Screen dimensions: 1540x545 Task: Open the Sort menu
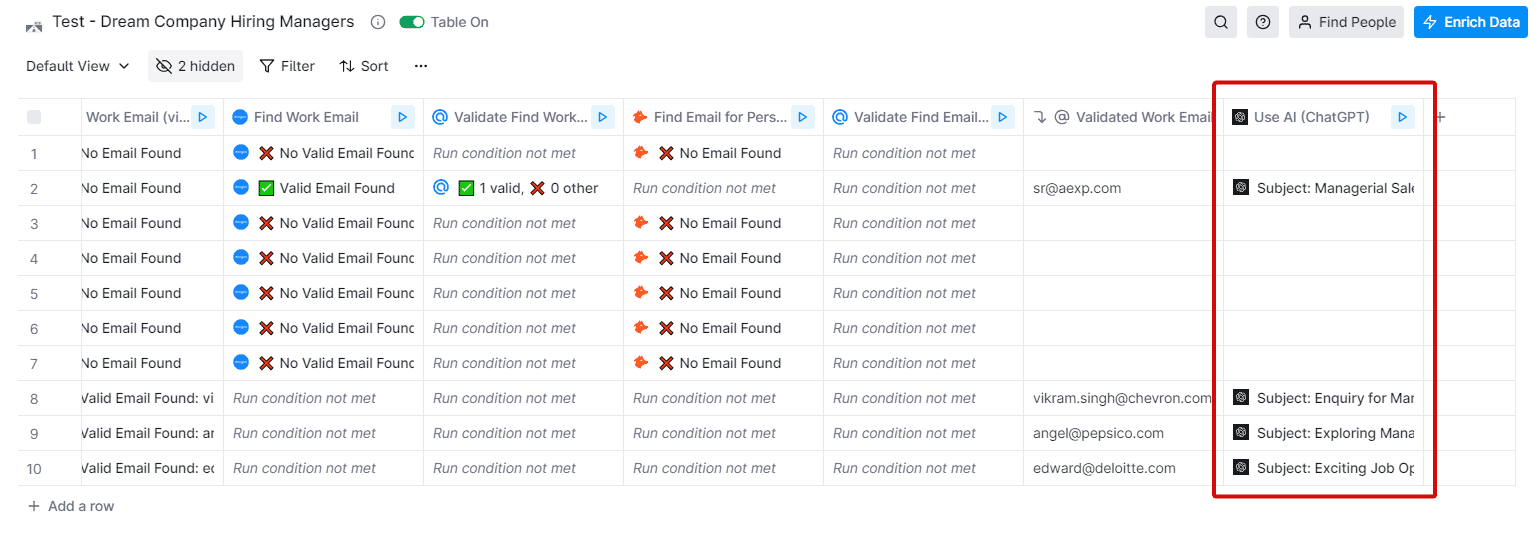[x=364, y=66]
